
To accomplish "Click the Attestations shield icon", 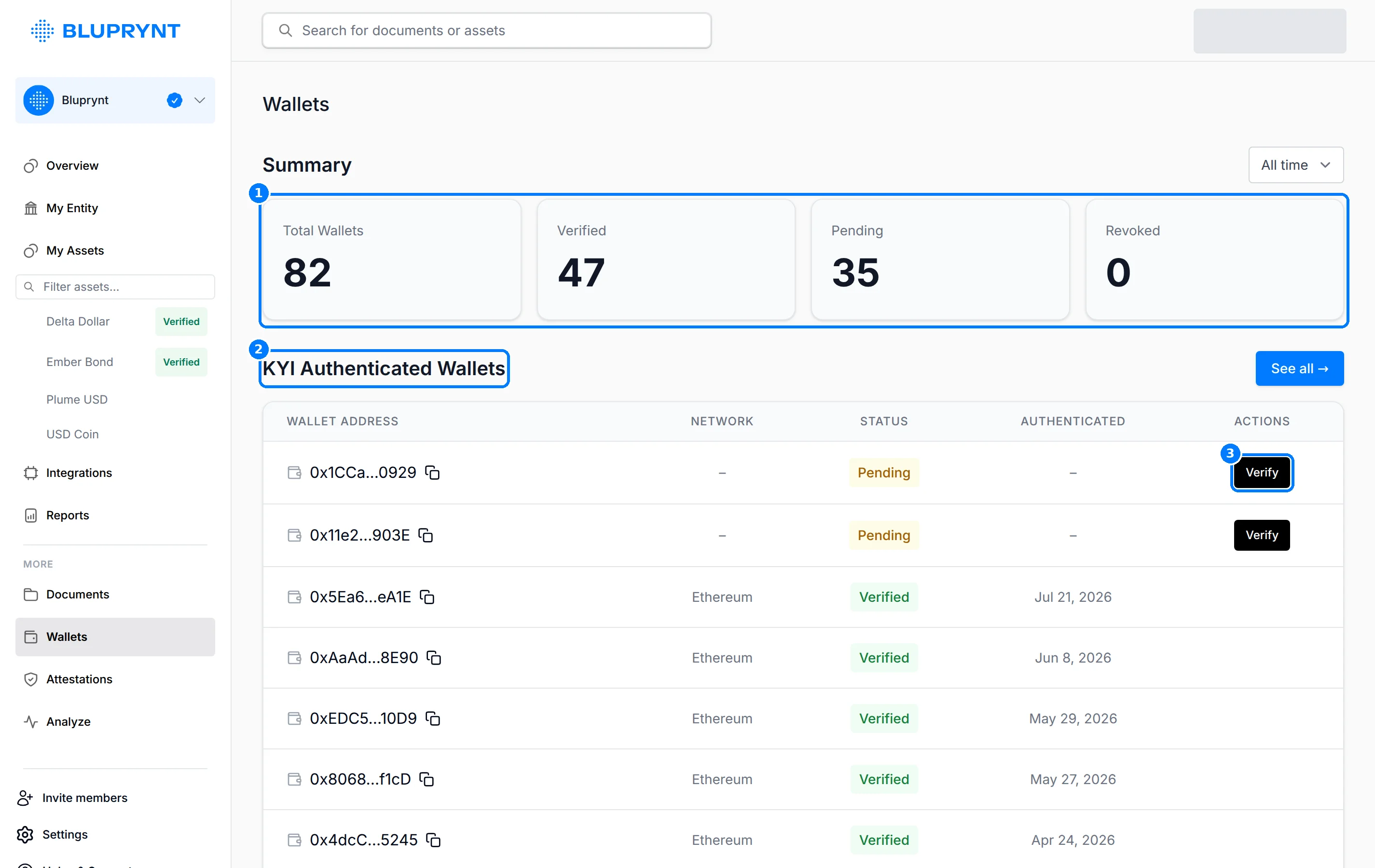I will coord(31,679).
